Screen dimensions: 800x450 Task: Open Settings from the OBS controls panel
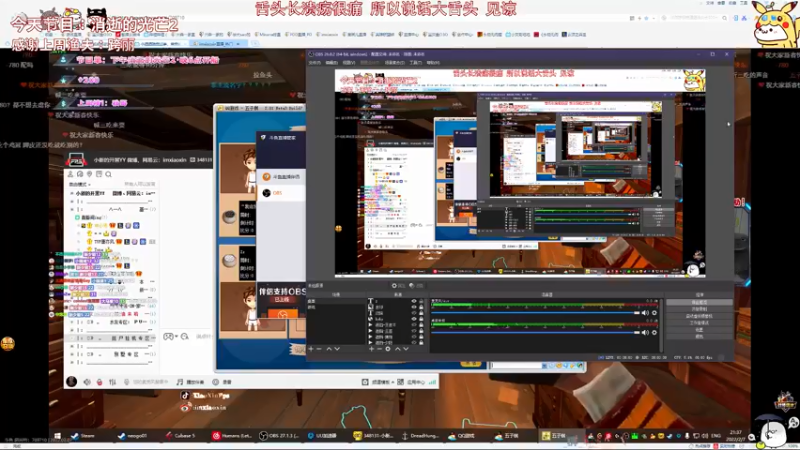[699, 329]
